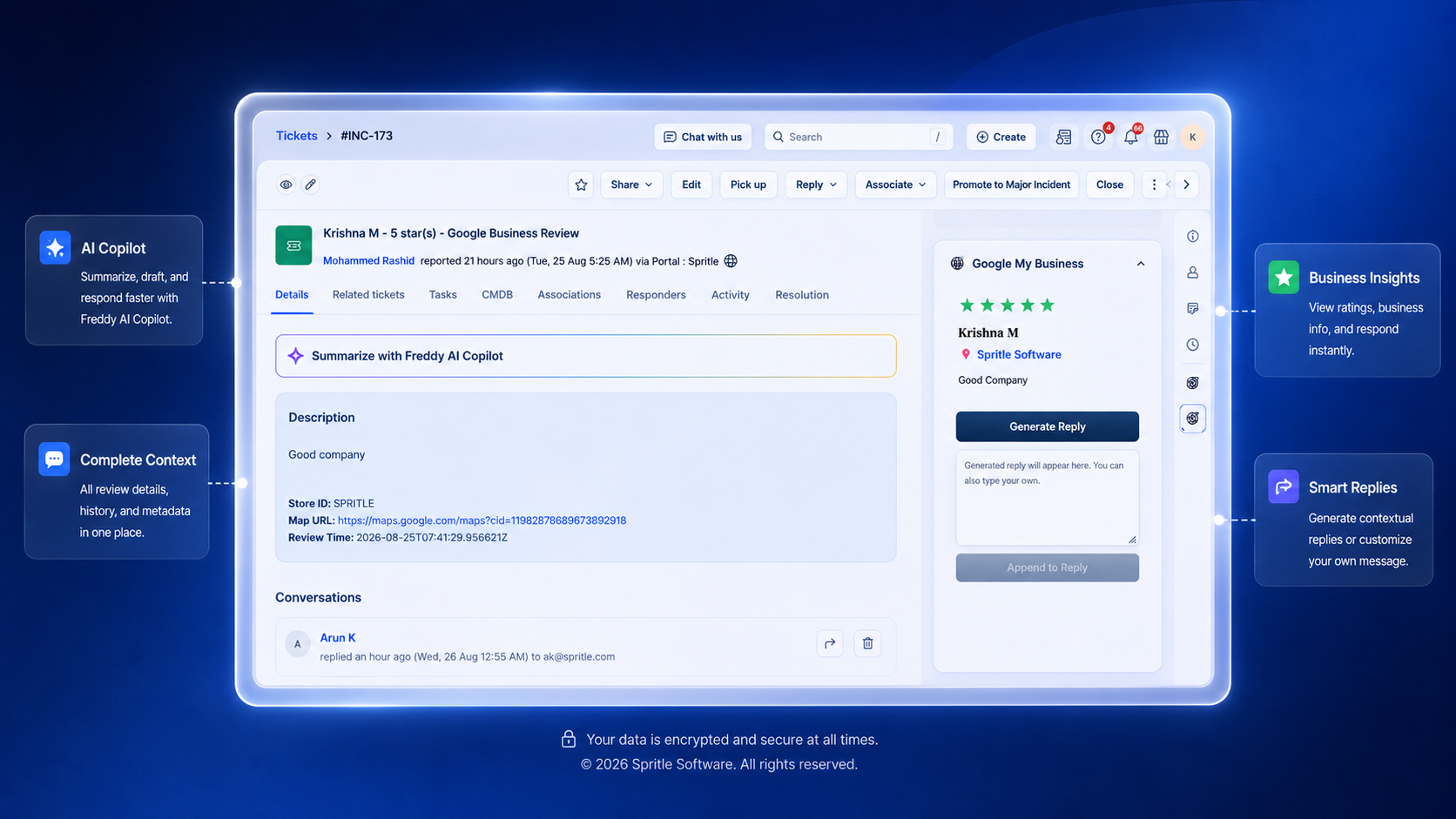
Task: Click Summarize with Freddy AI Copilot
Action: 585,356
